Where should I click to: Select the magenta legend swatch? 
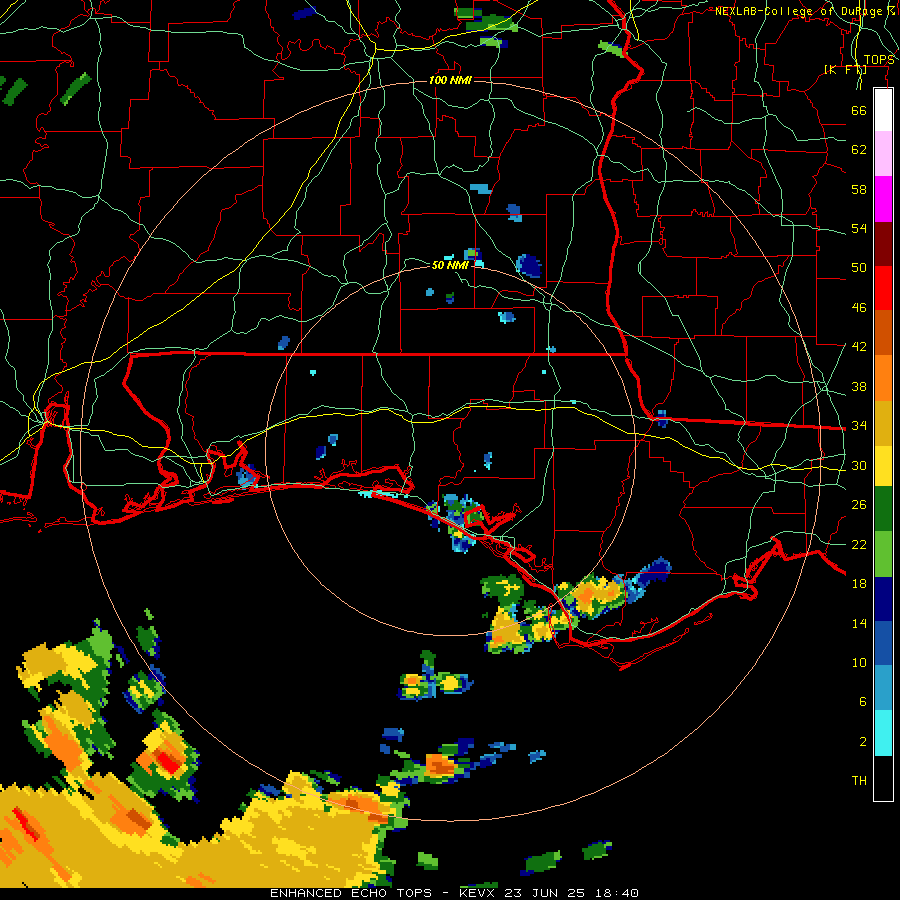[883, 199]
